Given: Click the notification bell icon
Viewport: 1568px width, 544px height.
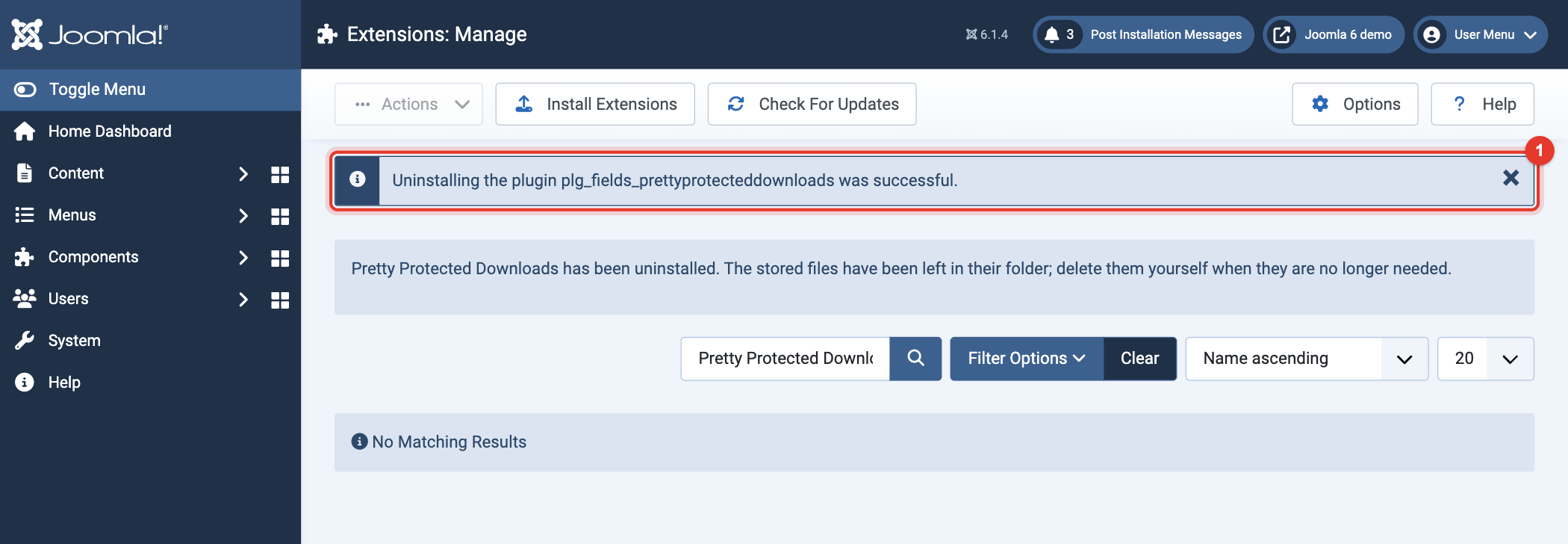Looking at the screenshot, I should 1051,34.
